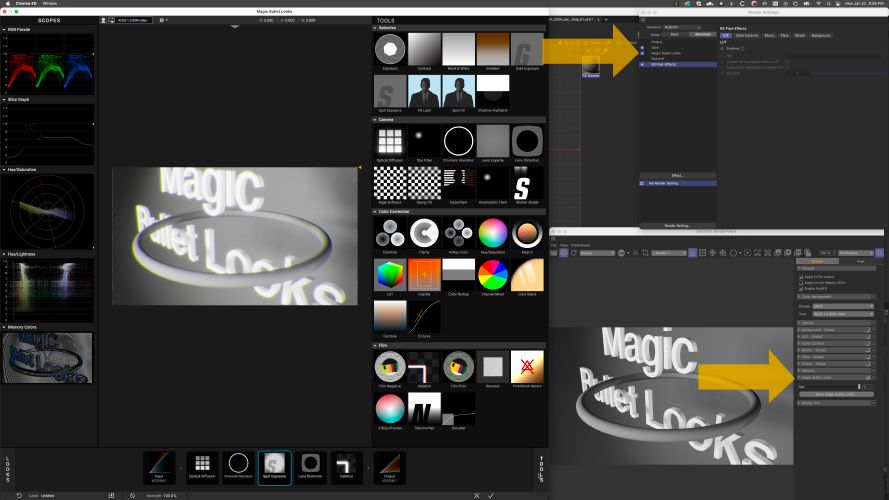Select the 4-Way Color tool
This screenshot has width=889, height=500.
click(459, 232)
